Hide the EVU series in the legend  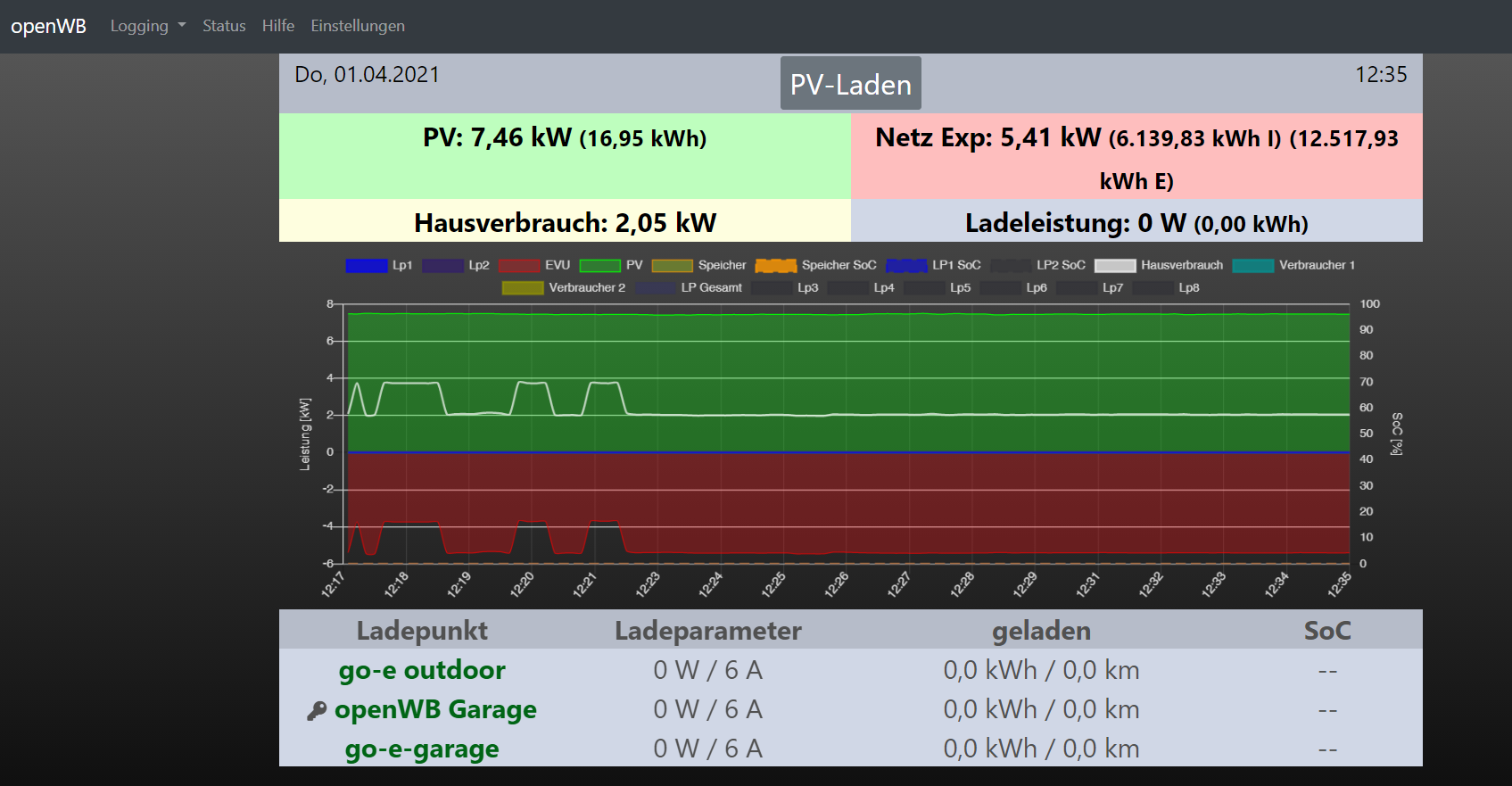click(534, 265)
